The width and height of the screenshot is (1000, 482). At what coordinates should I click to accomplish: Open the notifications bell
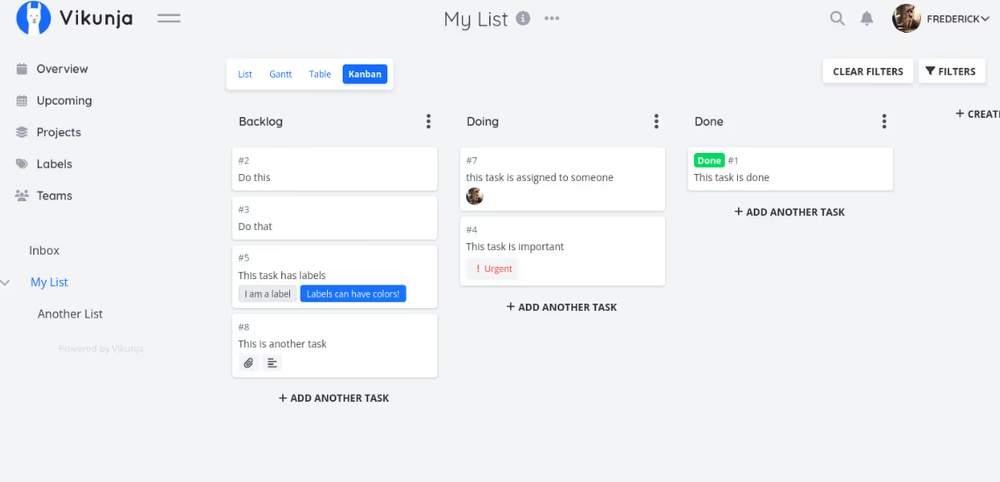pos(867,18)
